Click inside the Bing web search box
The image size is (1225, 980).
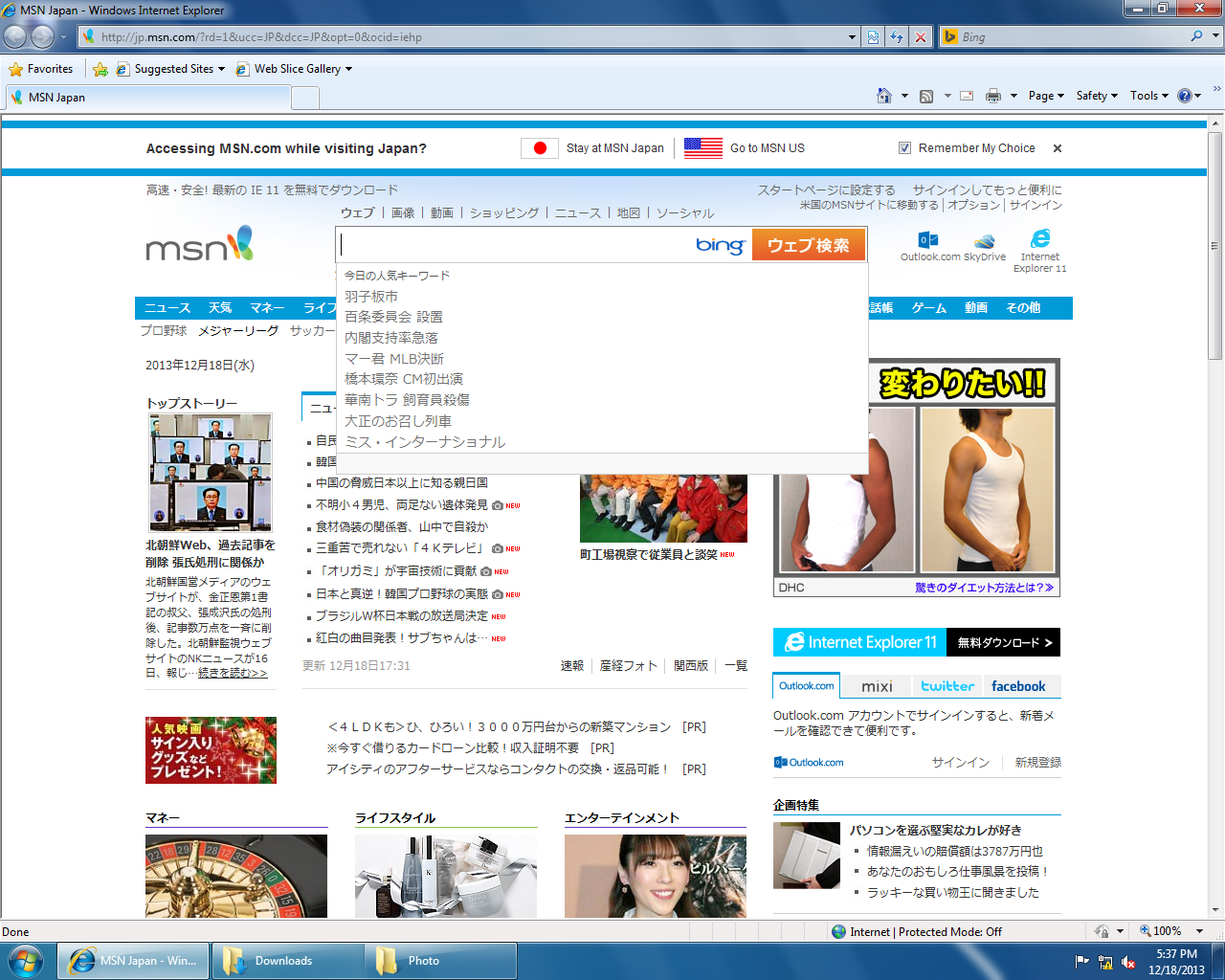tap(517, 245)
